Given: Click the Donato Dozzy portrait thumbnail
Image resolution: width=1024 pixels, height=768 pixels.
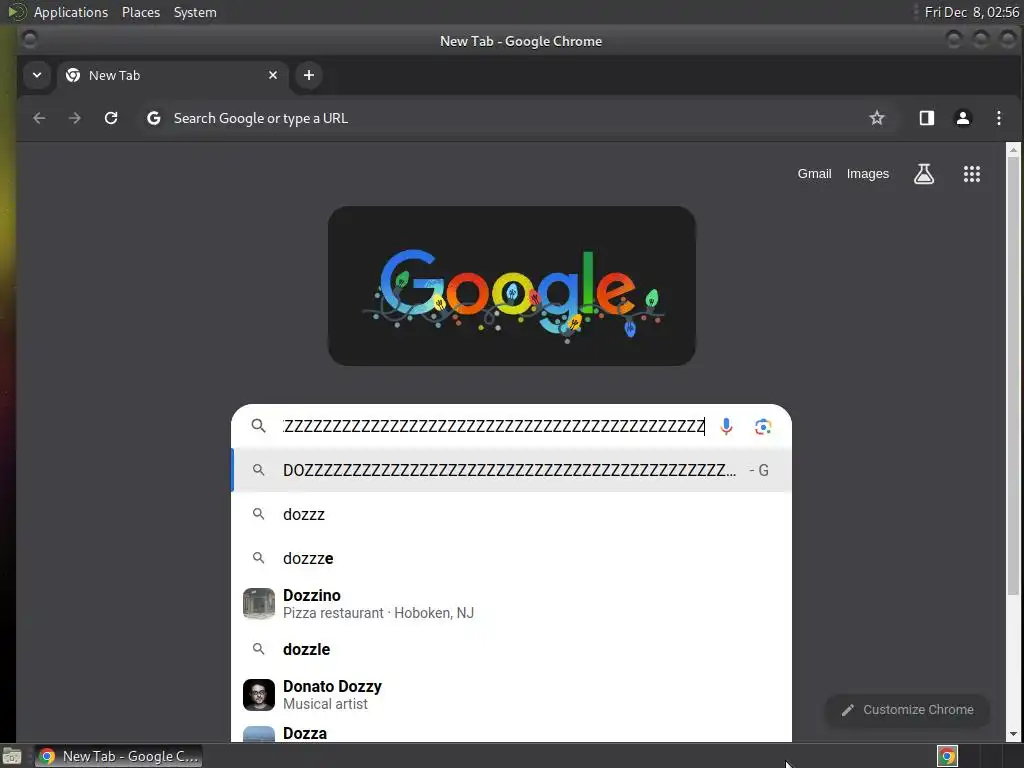Looking at the screenshot, I should coord(259,695).
